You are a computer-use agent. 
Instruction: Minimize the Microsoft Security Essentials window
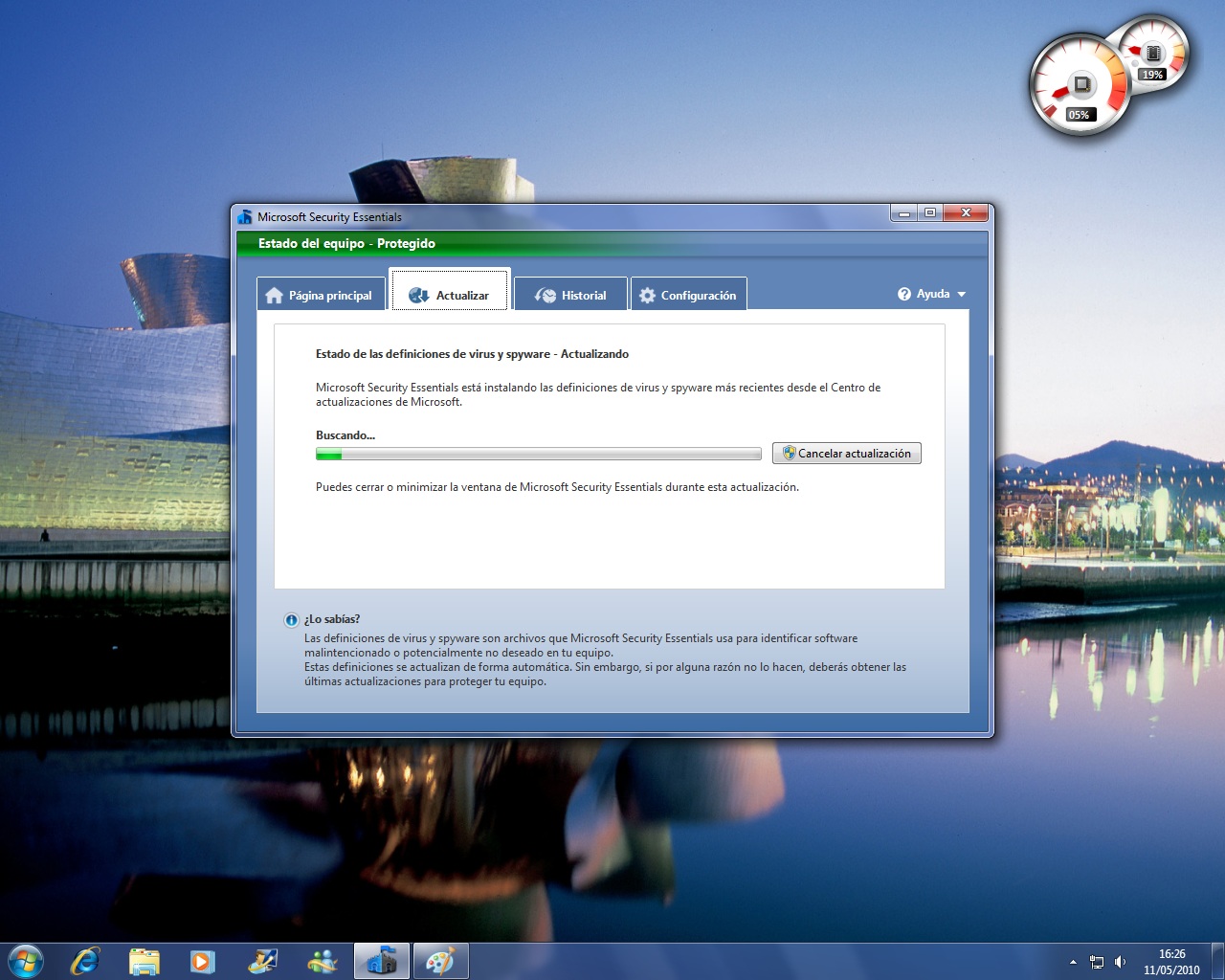tap(904, 212)
